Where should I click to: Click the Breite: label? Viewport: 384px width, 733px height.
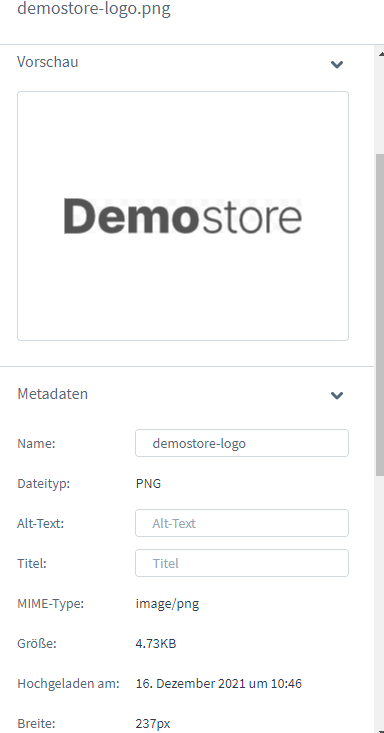tap(36, 724)
